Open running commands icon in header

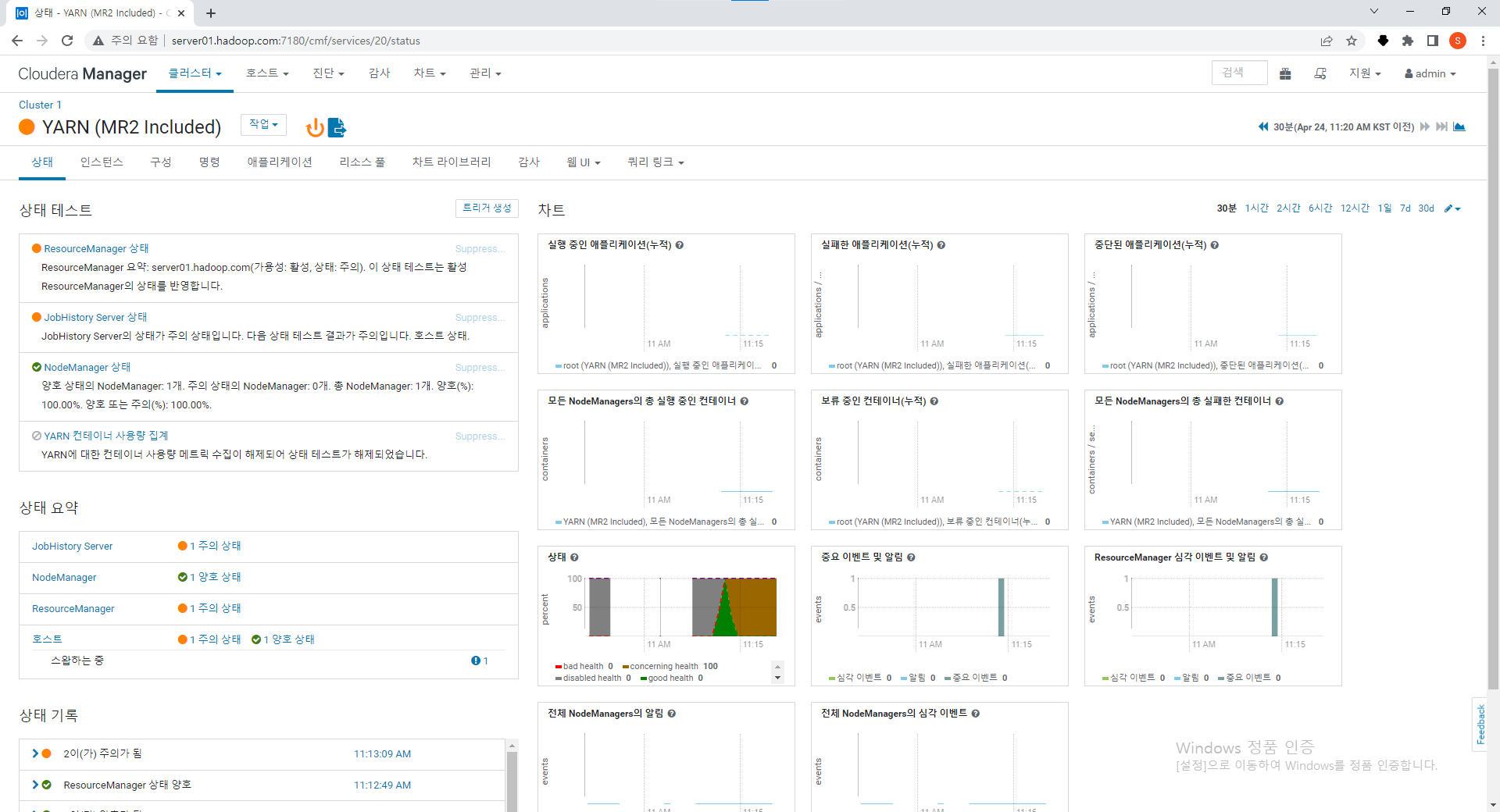pos(1320,73)
